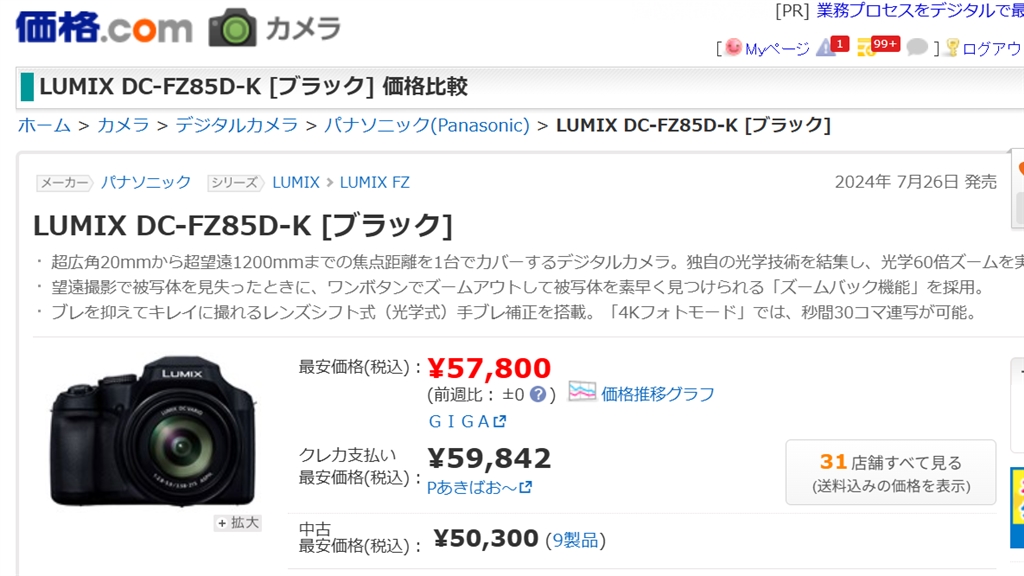
Task: Open パナソニック(Panasonic) breadcrumb link
Action: (427, 125)
